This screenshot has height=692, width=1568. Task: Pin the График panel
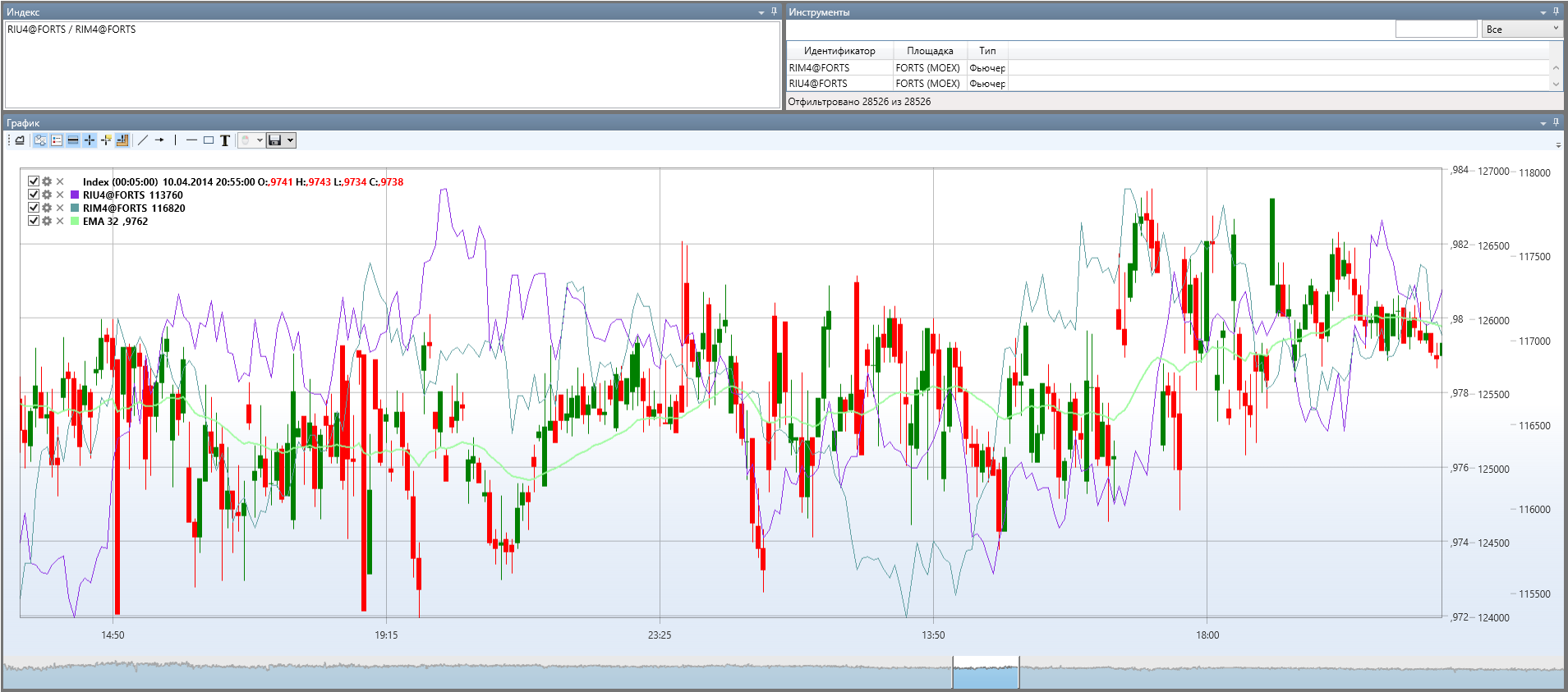pos(1556,122)
